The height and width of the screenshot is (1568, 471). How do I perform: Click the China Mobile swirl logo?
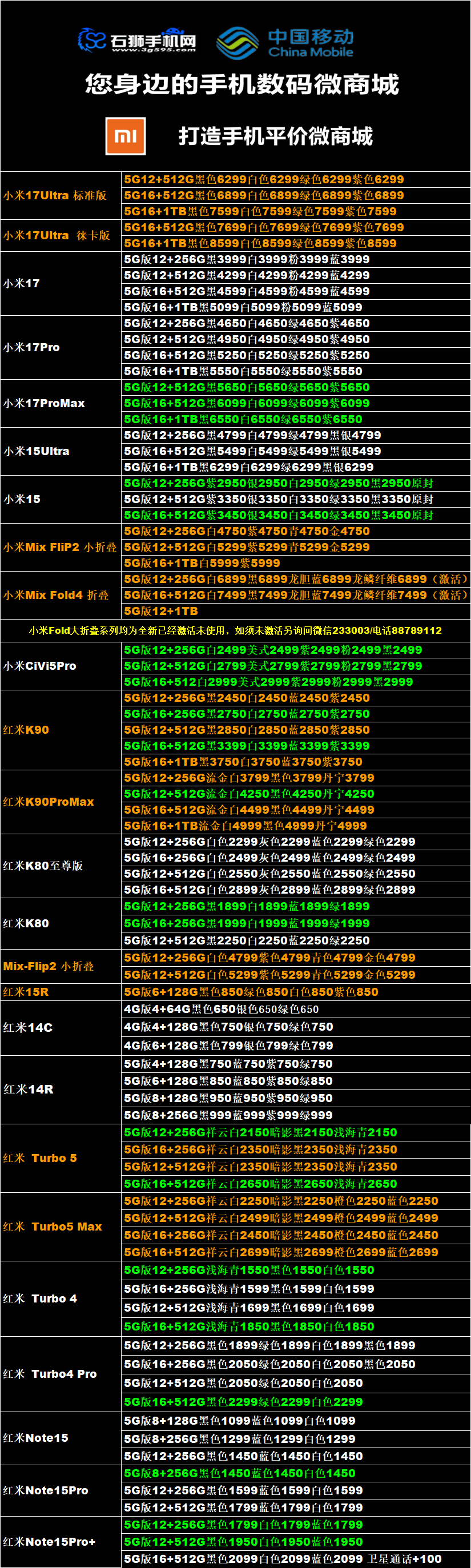[237, 43]
